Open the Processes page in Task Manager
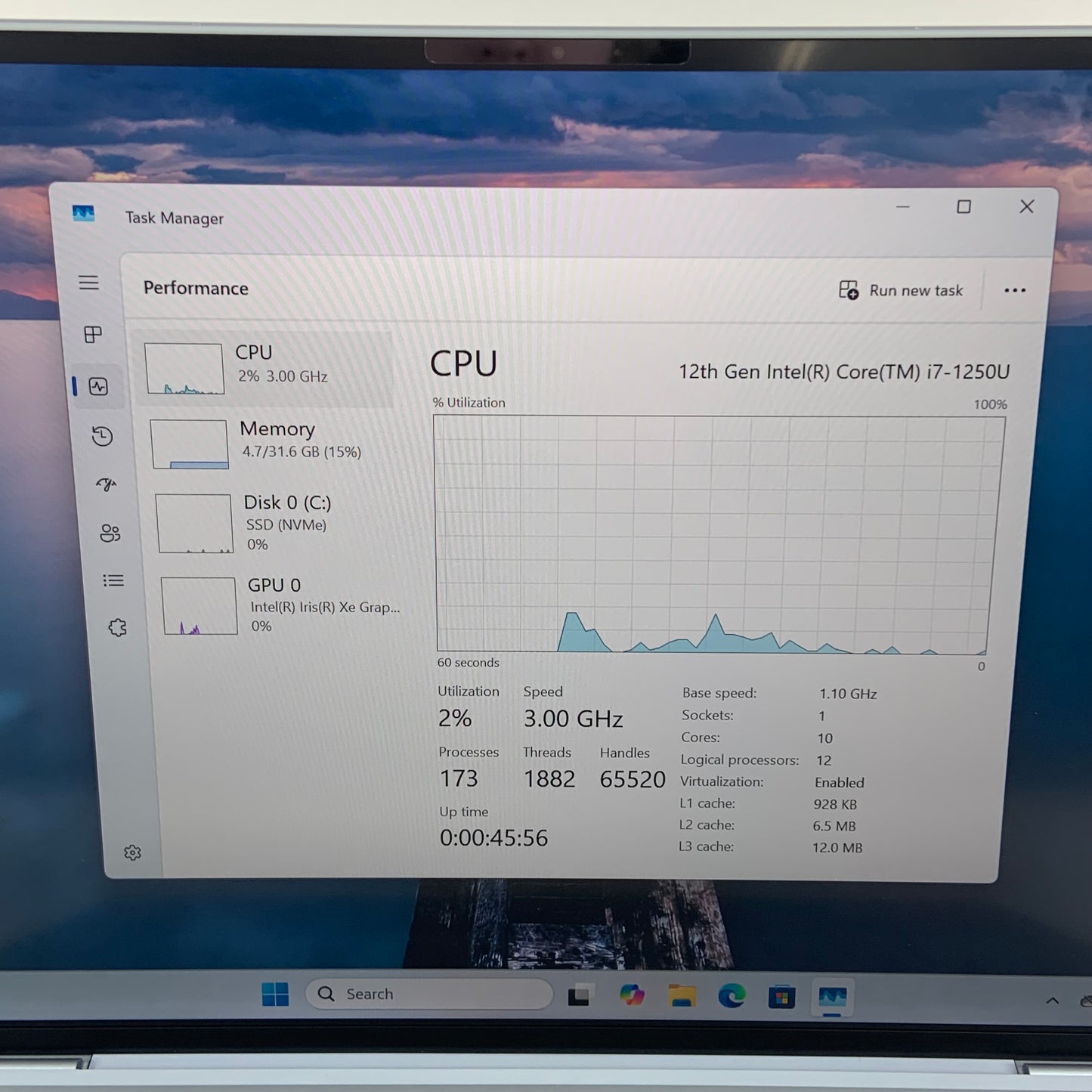Viewport: 1092px width, 1092px height. (91, 336)
